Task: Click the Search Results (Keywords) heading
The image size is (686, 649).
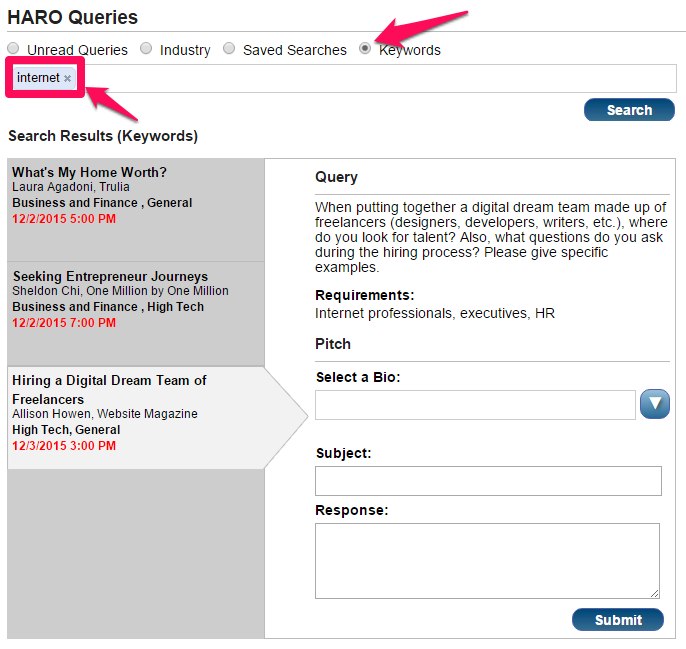Action: 103,136
